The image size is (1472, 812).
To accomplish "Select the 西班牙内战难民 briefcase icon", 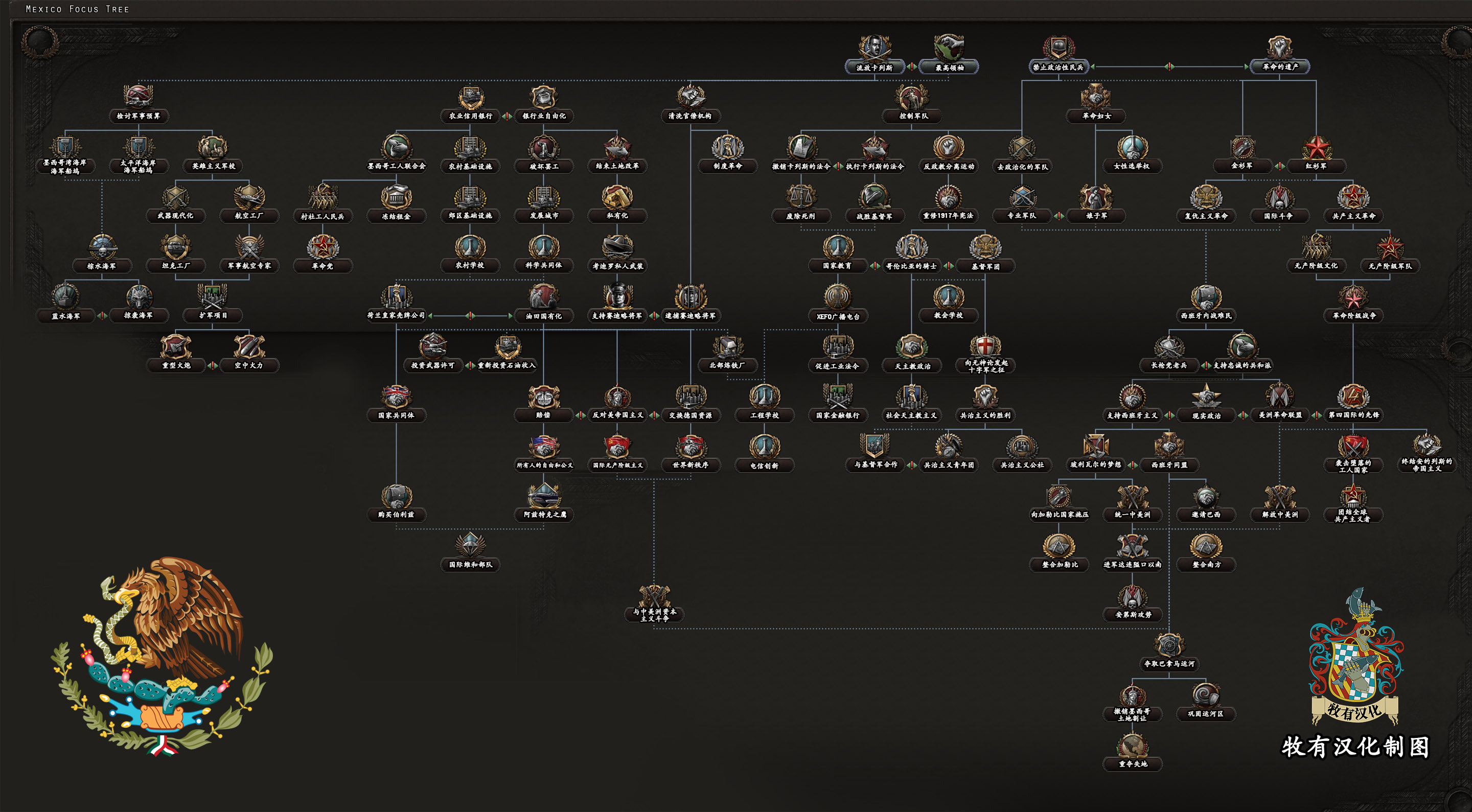I will 1206,296.
